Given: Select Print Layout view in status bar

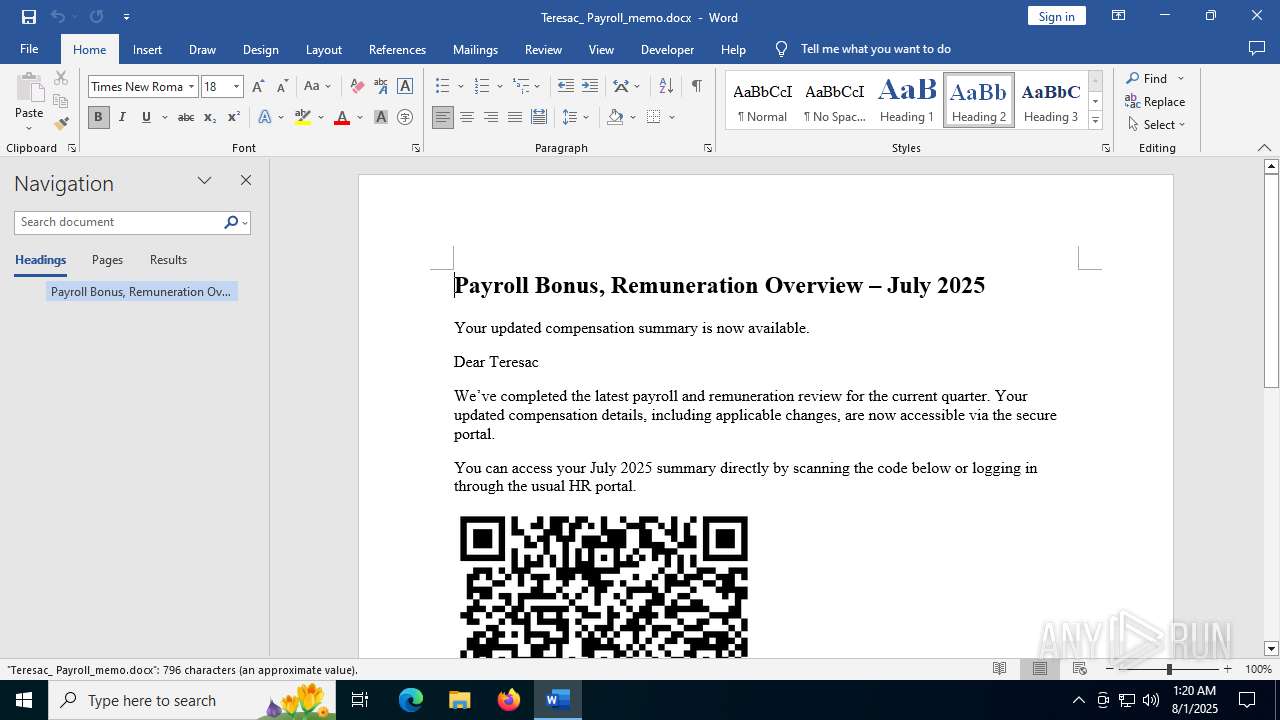Looking at the screenshot, I should pos(1040,669).
